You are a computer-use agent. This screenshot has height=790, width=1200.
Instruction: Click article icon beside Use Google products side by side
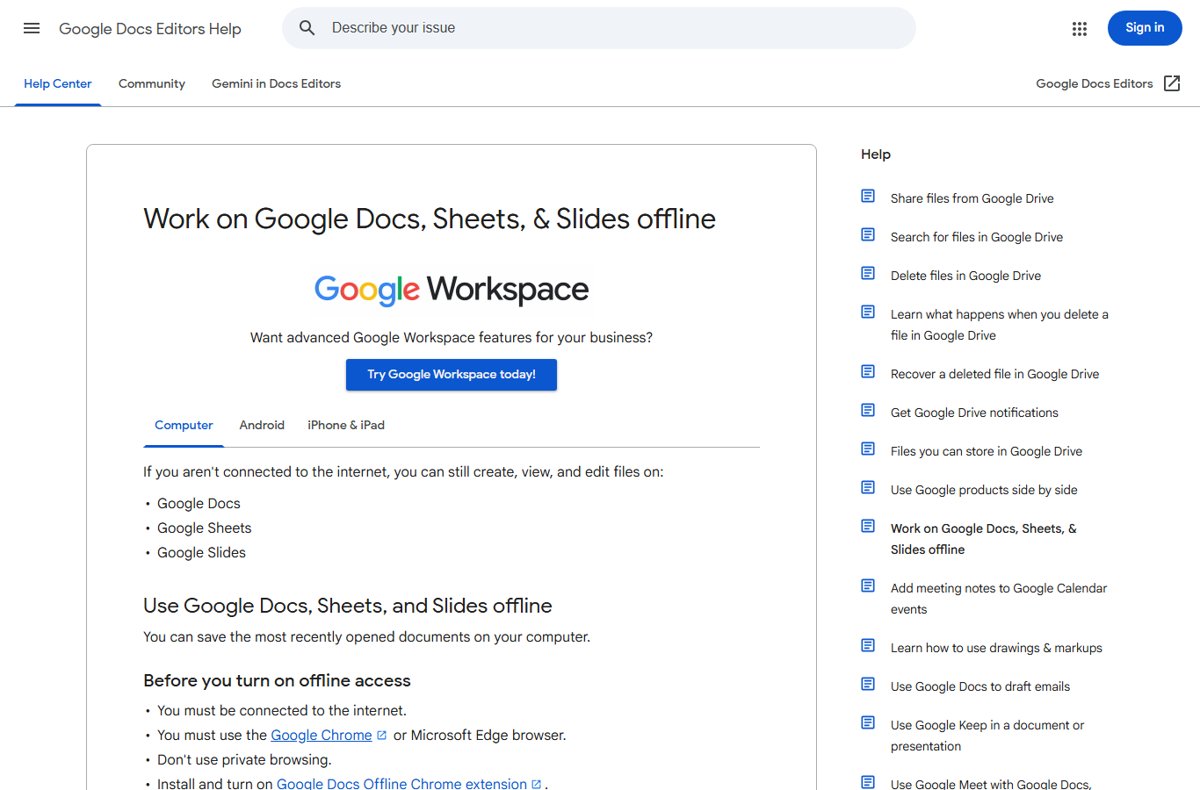pyautogui.click(x=868, y=488)
